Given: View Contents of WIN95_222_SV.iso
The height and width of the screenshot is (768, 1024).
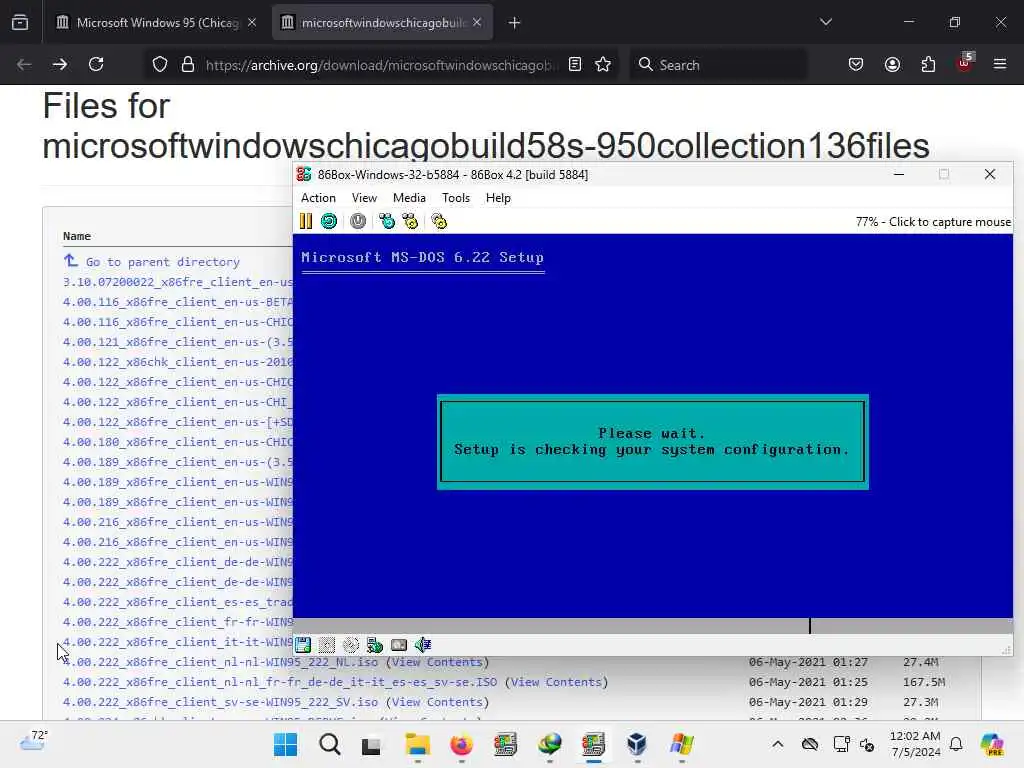Looking at the screenshot, I should tap(437, 702).
